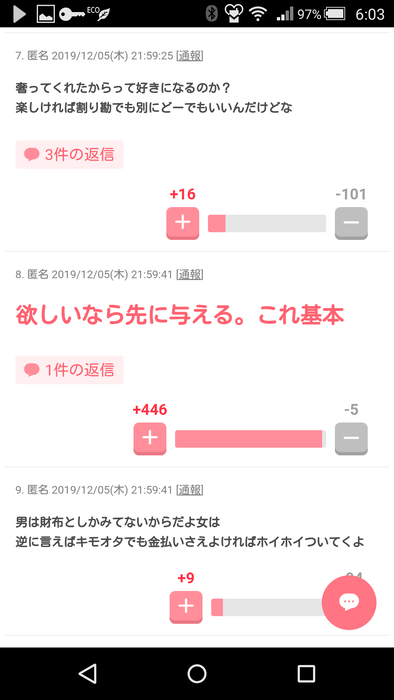Report comment 8 via 通報 link

point(190,274)
